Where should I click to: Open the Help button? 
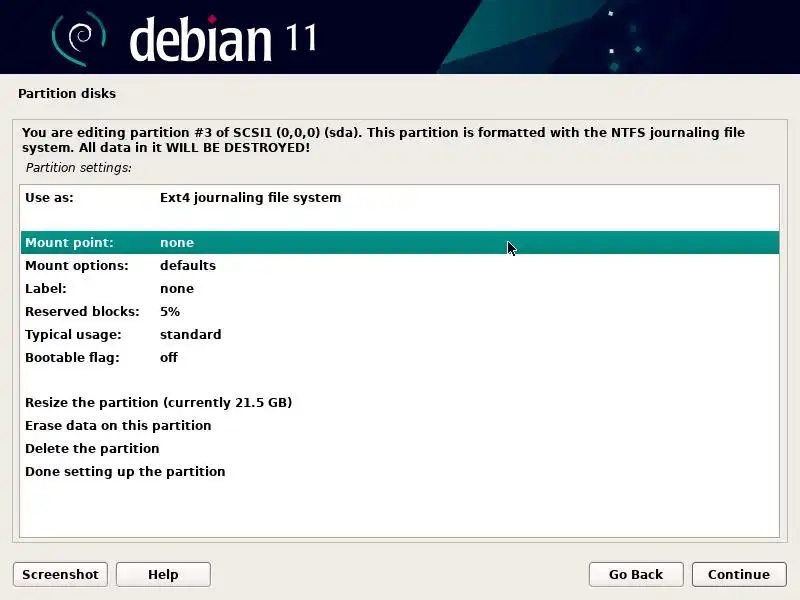coord(163,574)
